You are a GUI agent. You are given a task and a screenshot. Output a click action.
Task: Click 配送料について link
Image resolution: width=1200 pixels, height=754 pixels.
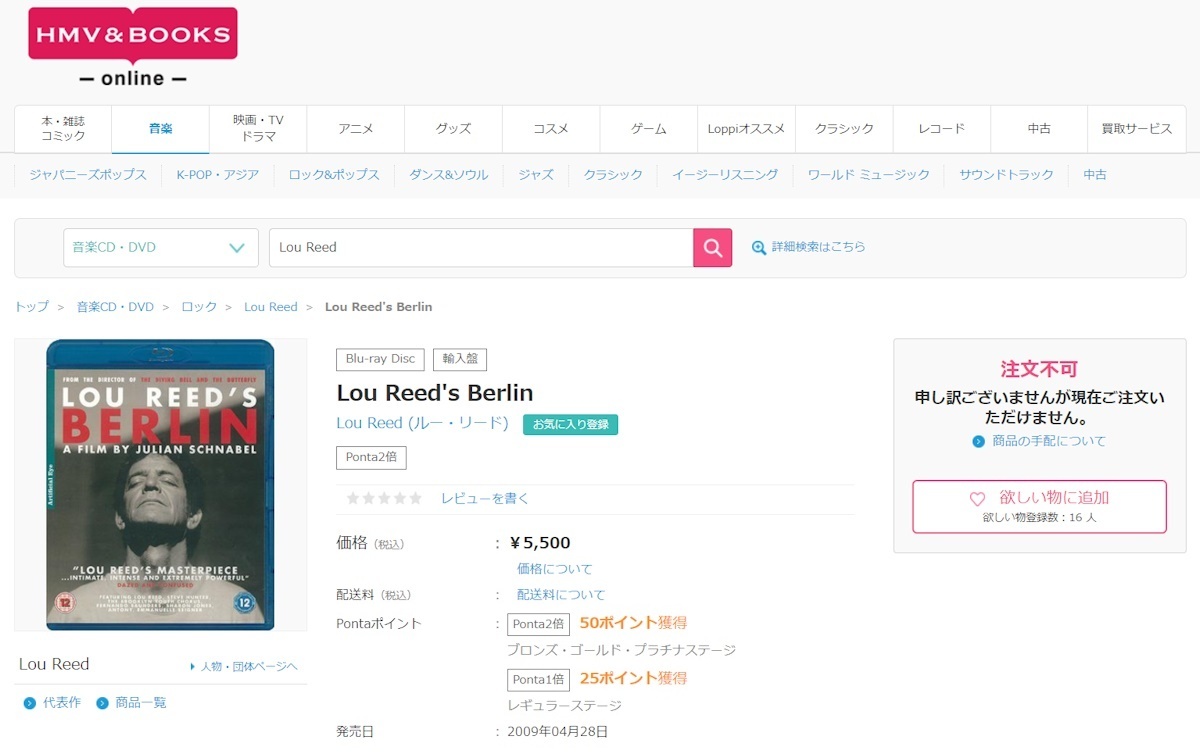pos(561,595)
